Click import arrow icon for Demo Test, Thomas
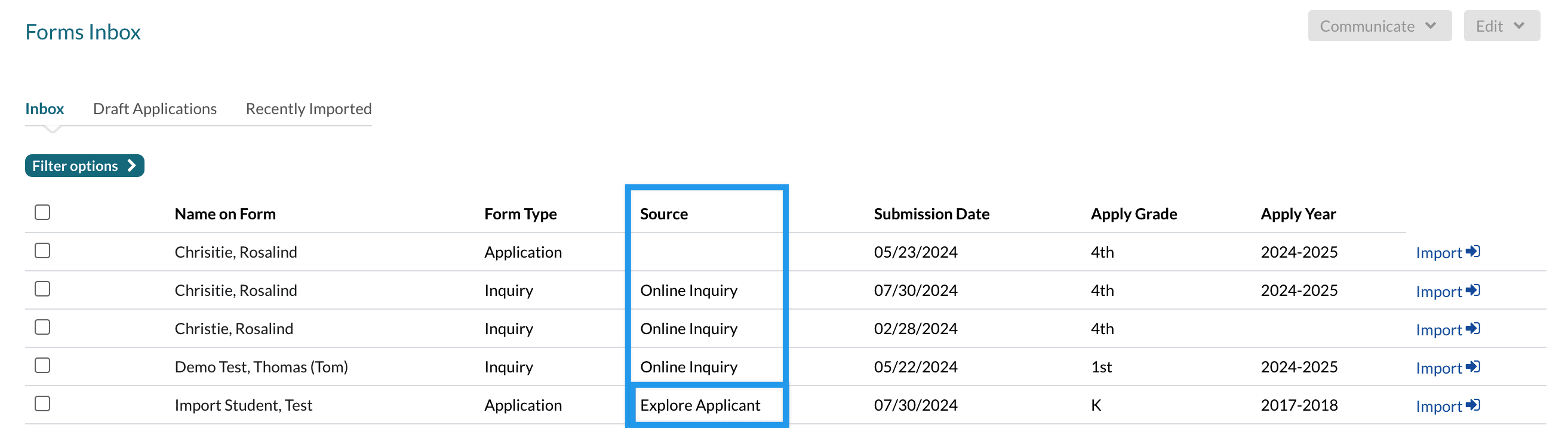Screen dimensions: 1568x428 click(1472, 367)
